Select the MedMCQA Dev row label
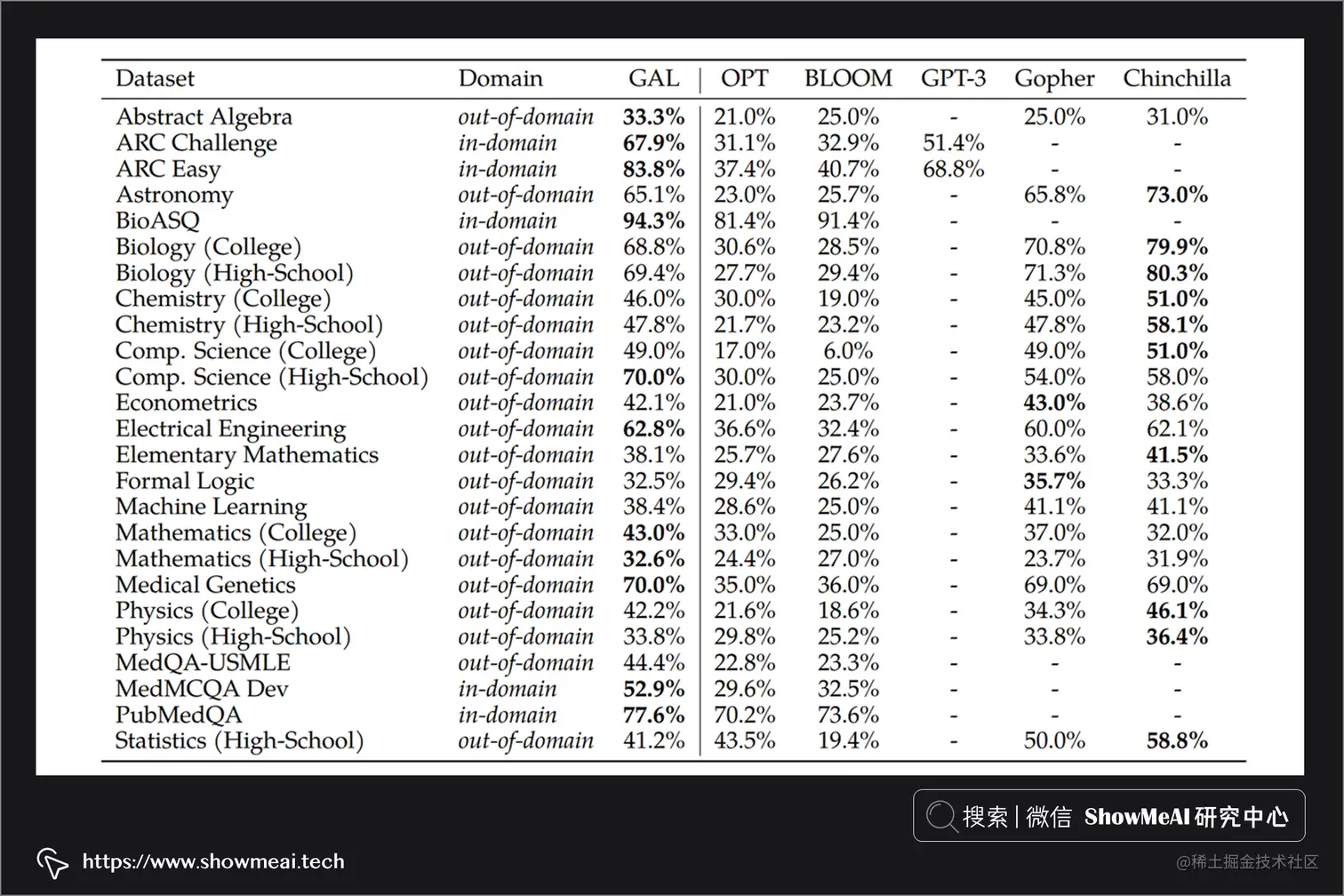The image size is (1344, 896). coord(202,689)
